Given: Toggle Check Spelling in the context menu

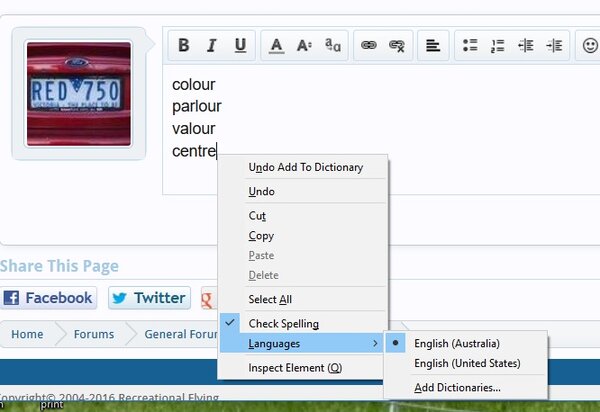Looking at the screenshot, I should pos(284,324).
